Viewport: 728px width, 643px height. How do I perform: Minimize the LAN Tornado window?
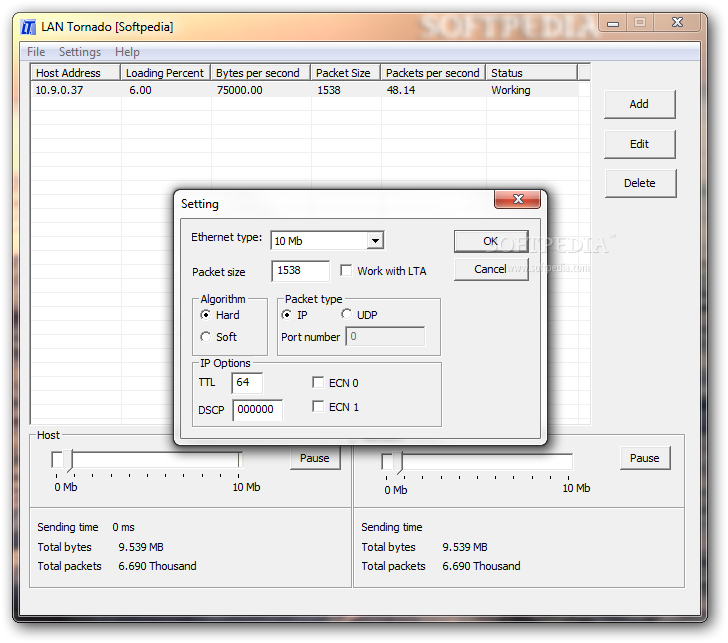(x=613, y=23)
